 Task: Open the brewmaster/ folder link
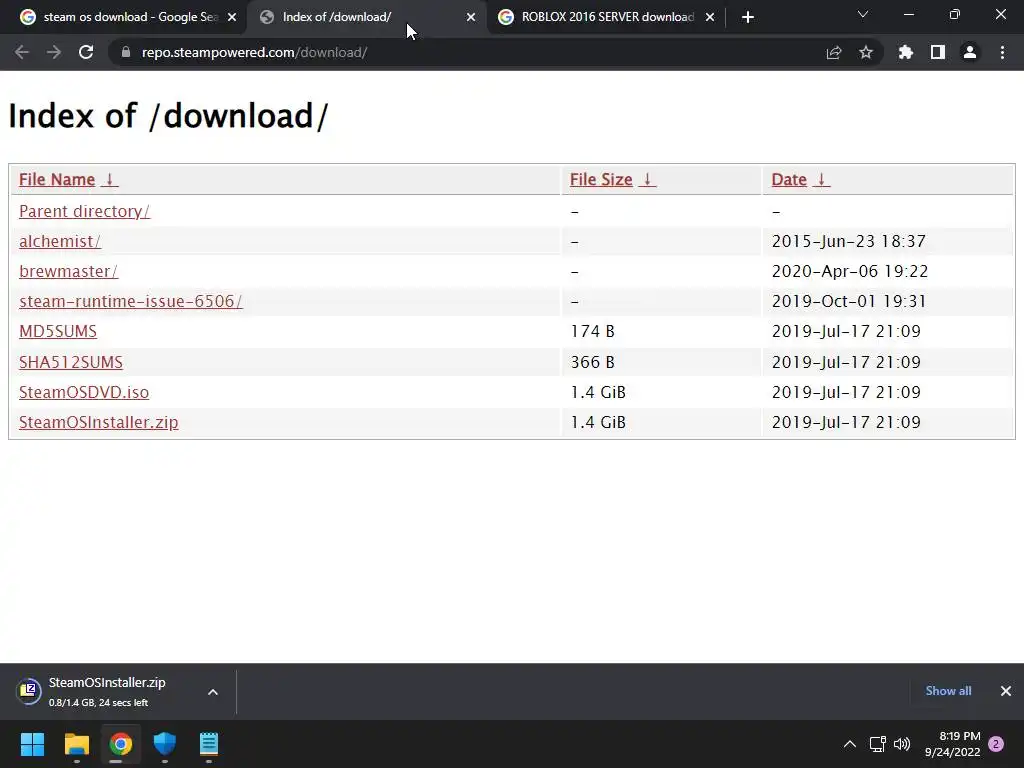[x=69, y=272]
